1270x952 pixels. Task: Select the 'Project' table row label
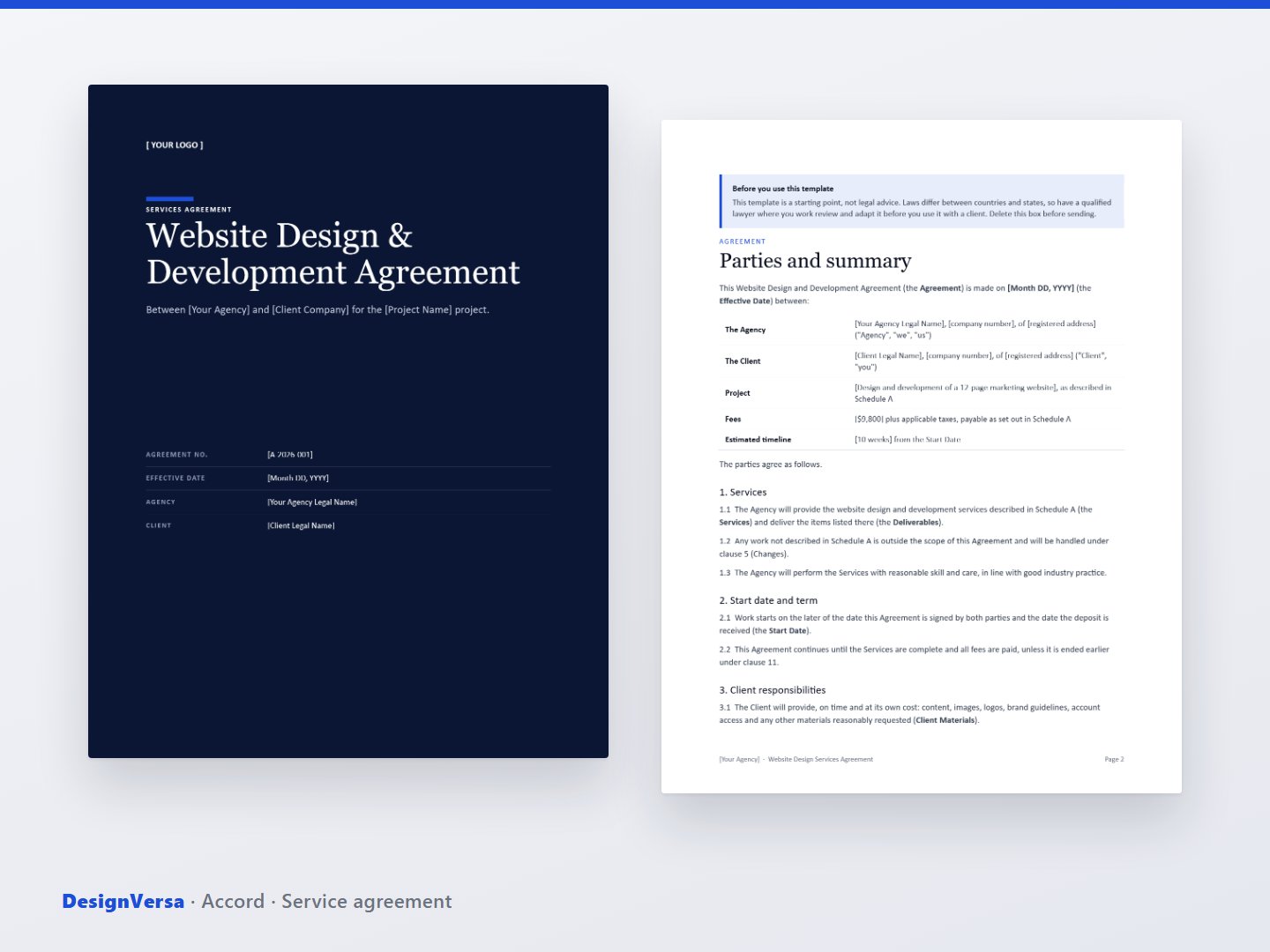pos(737,393)
